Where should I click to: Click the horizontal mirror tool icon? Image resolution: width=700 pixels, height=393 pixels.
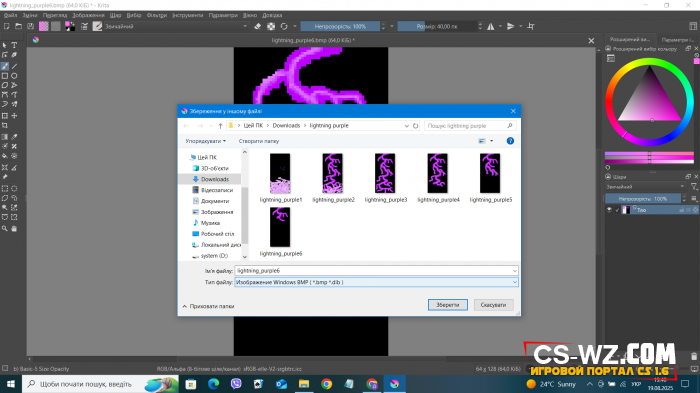tap(491, 26)
